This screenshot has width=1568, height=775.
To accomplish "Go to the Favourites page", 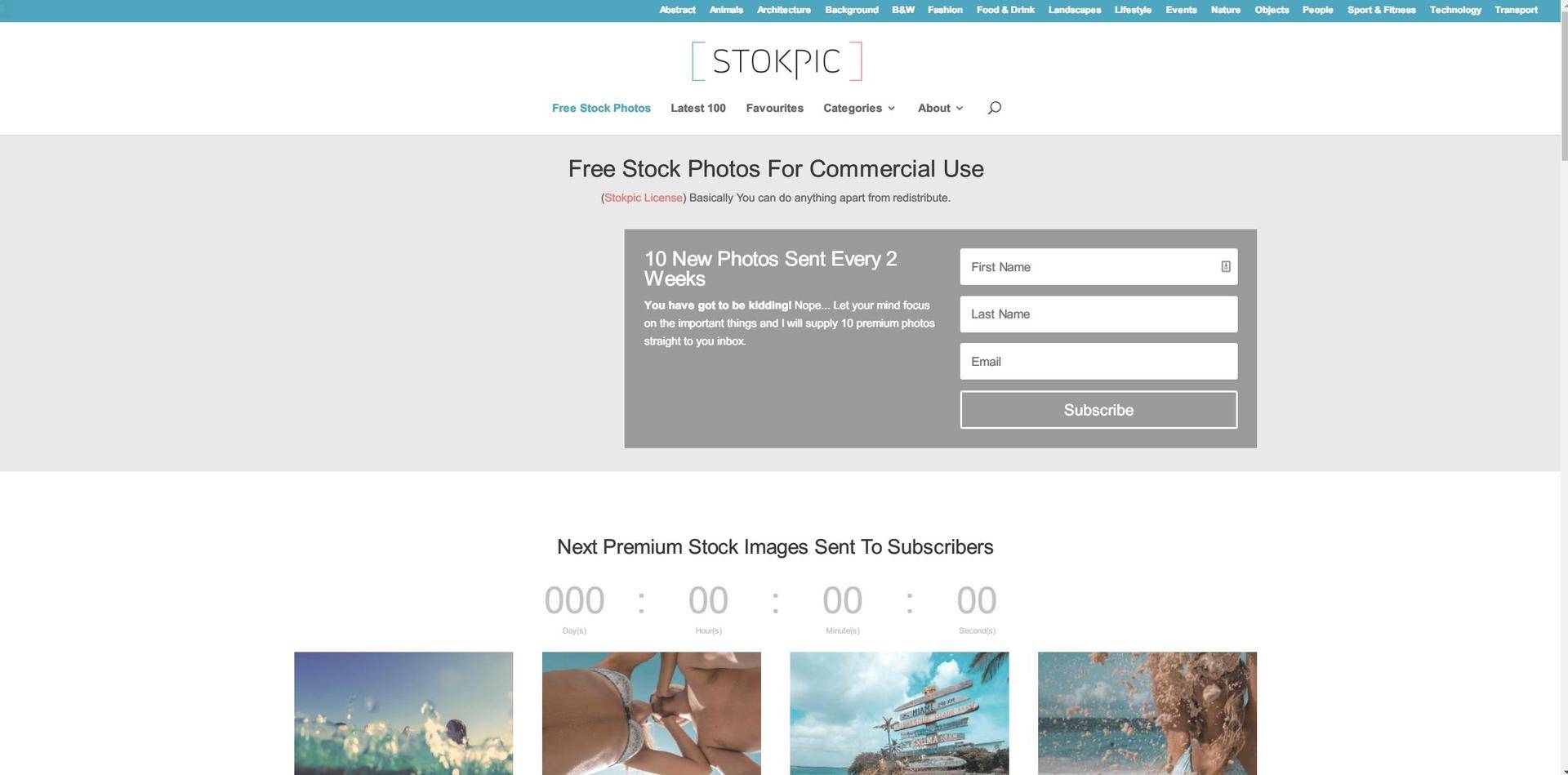I will click(x=774, y=108).
